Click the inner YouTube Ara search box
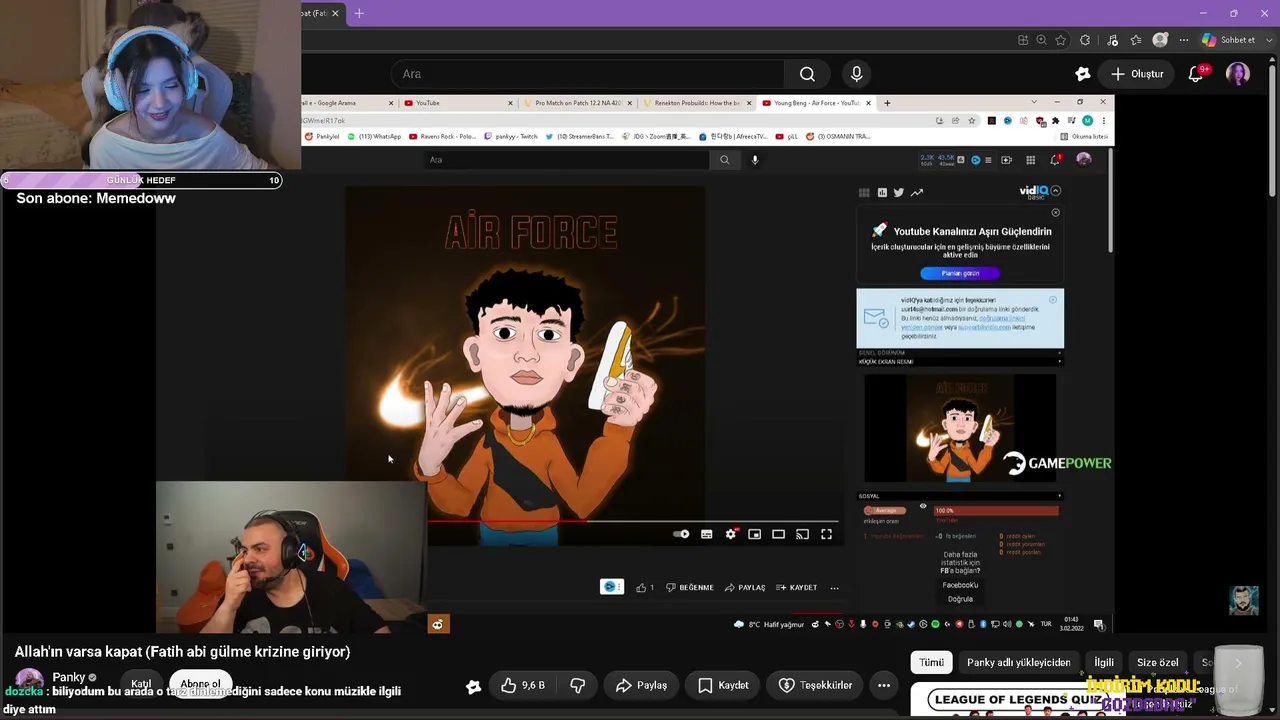Viewport: 1280px width, 720px height. click(x=567, y=160)
